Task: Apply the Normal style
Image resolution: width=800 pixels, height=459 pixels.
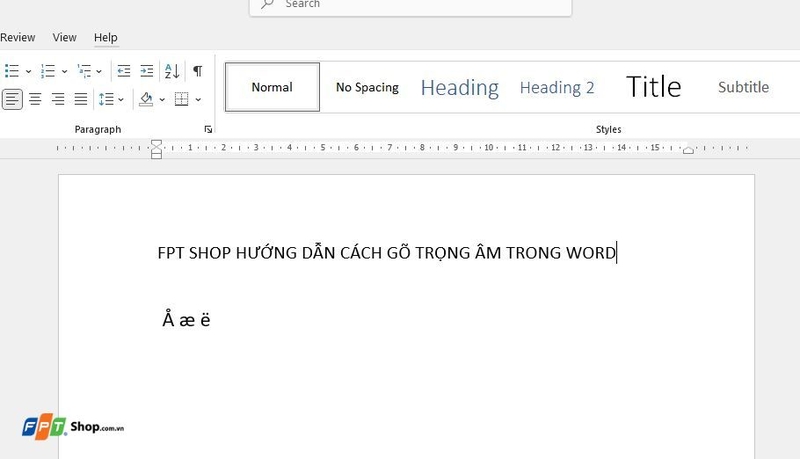Action: (272, 87)
